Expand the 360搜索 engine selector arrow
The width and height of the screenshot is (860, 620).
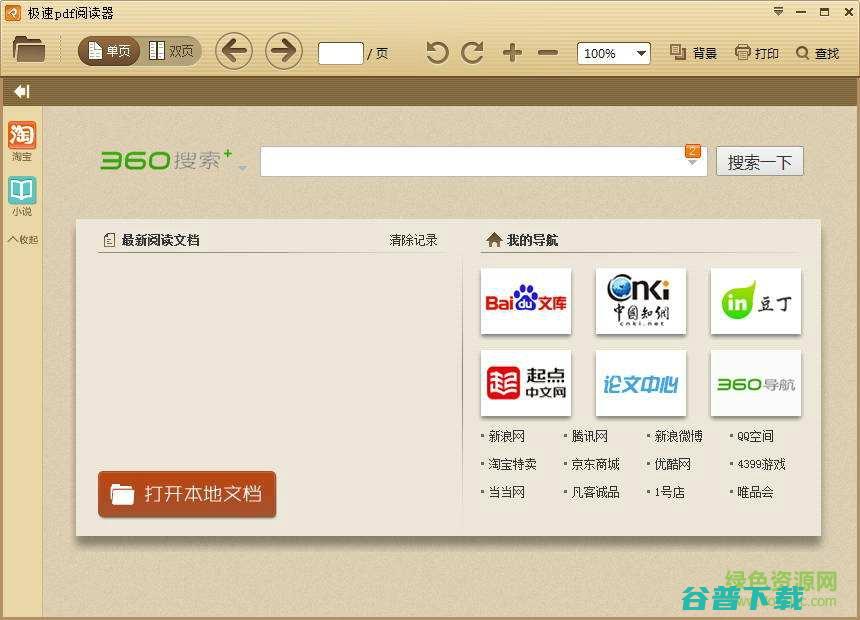[242, 167]
